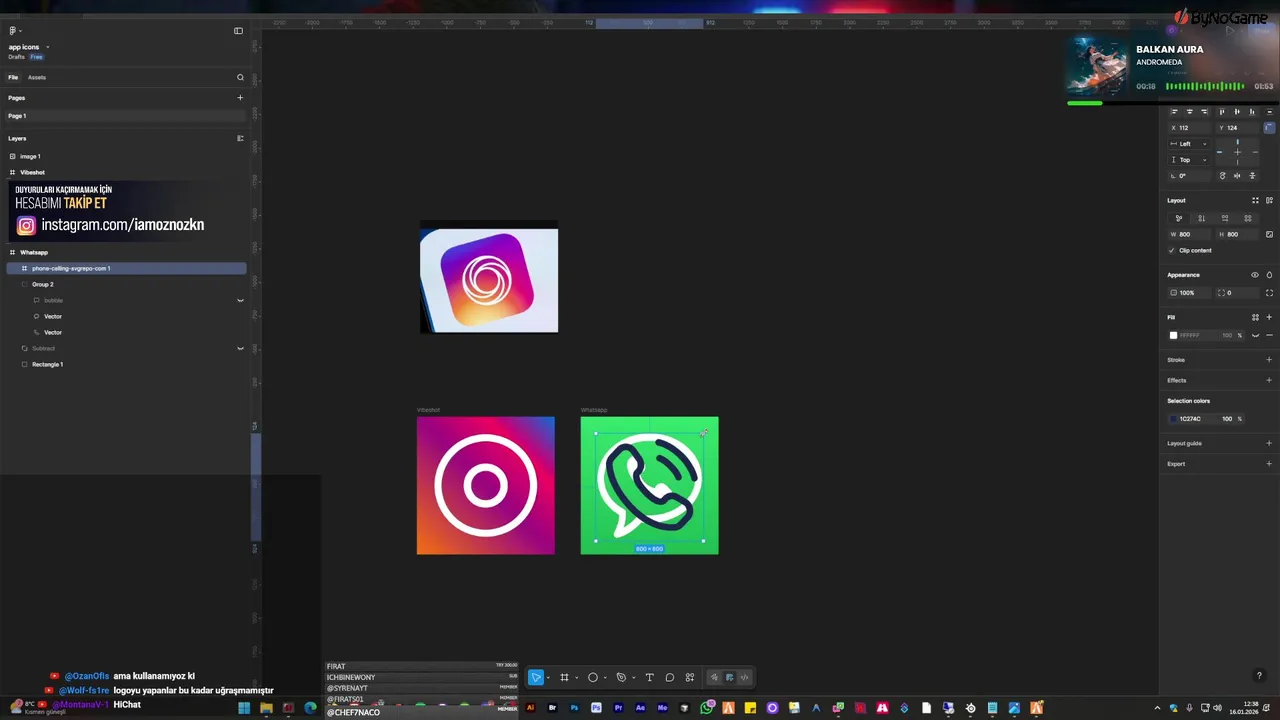Toggle lock aspect ratio beside height field
Image resolution: width=1280 pixels, height=720 pixels.
(1269, 234)
